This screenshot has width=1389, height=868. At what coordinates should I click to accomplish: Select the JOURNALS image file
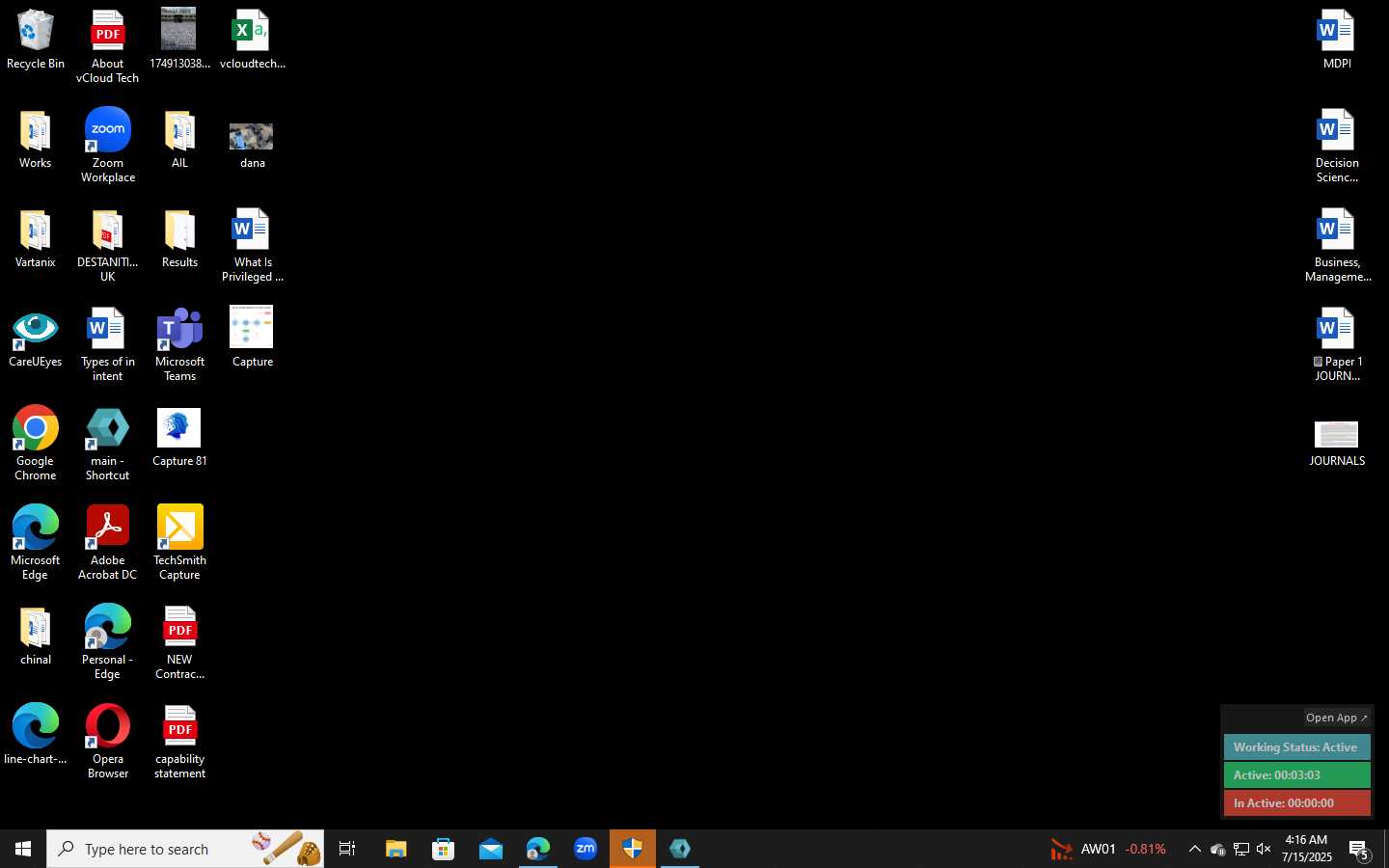pos(1337,445)
